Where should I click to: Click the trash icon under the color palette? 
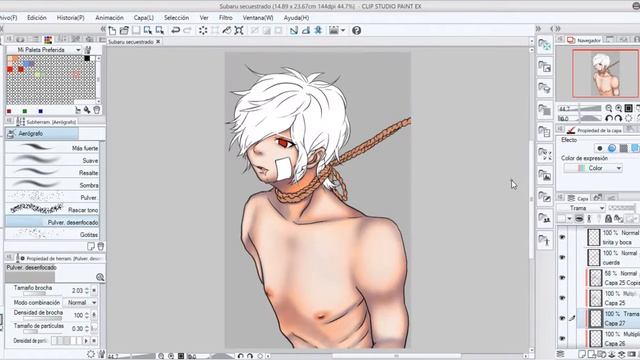(96, 110)
